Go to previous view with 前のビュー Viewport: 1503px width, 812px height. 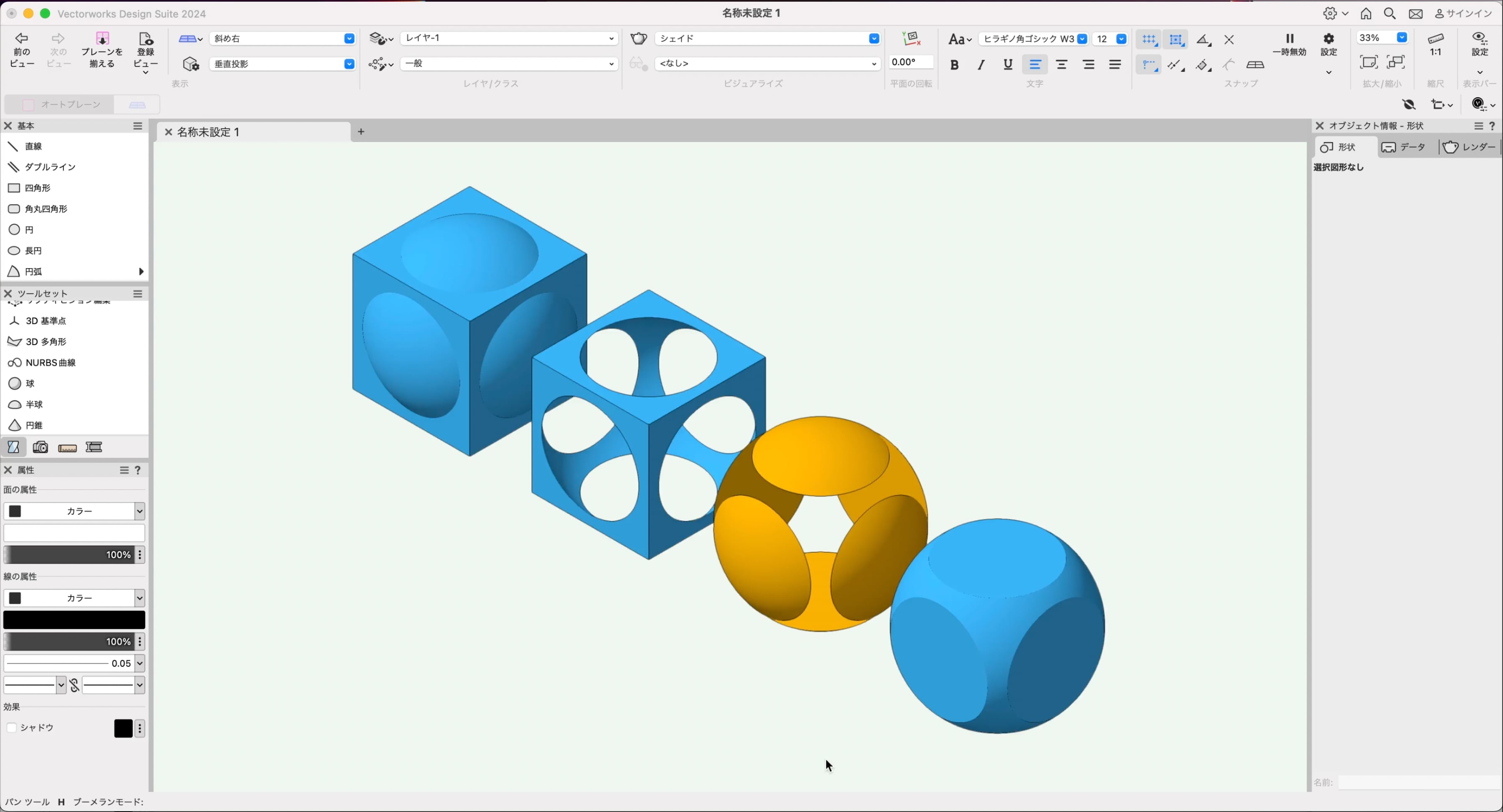tap(22, 50)
